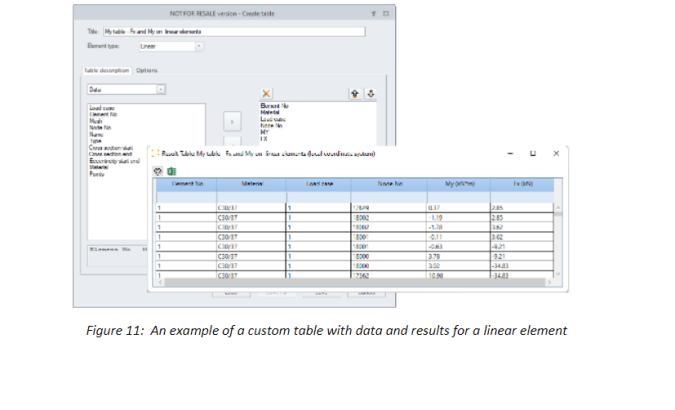This screenshot has width=675, height=410.
Task: Select Mesh in the available data list
Action: (96, 121)
